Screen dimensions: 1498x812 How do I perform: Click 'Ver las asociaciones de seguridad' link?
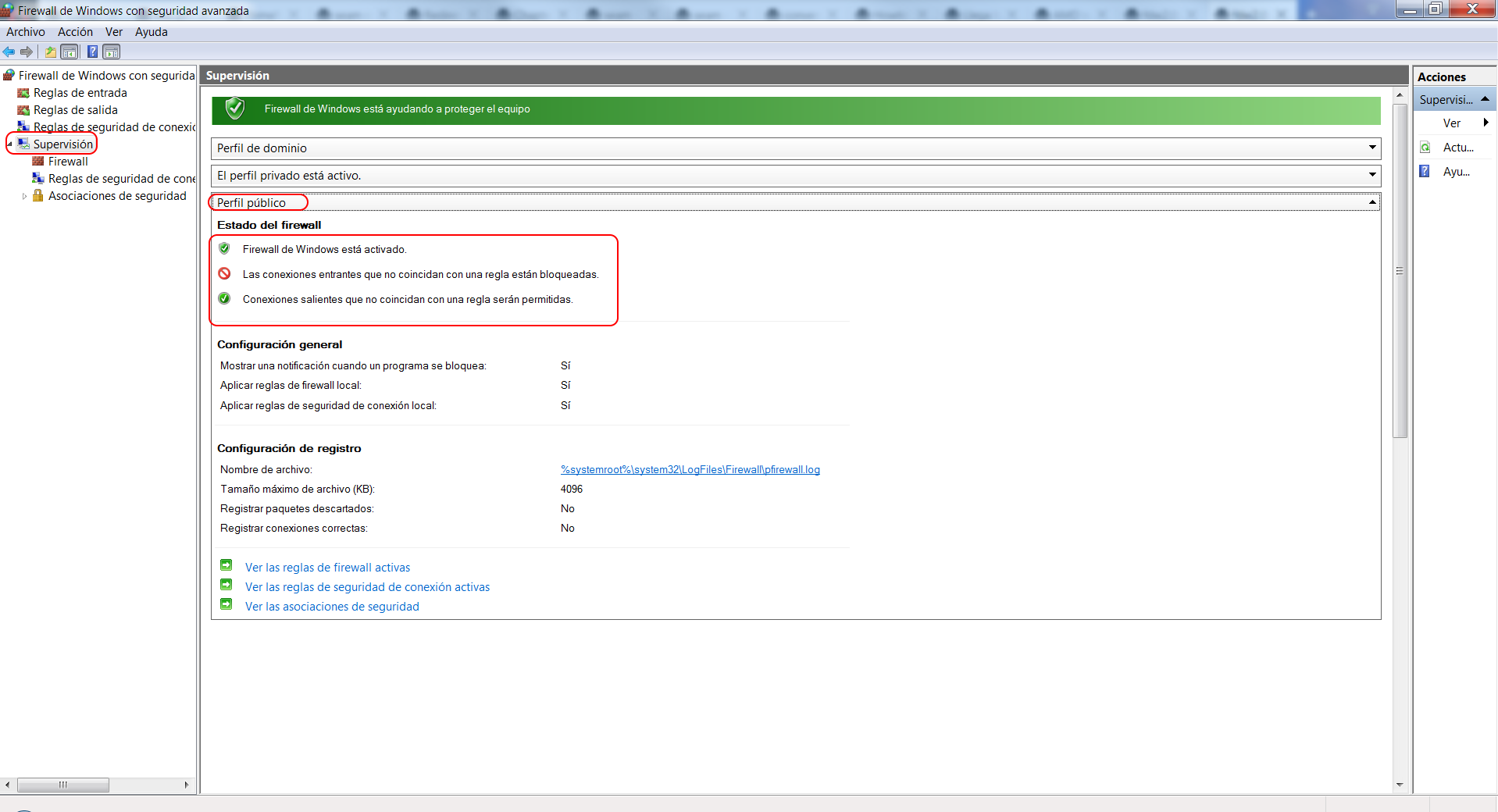[332, 607]
